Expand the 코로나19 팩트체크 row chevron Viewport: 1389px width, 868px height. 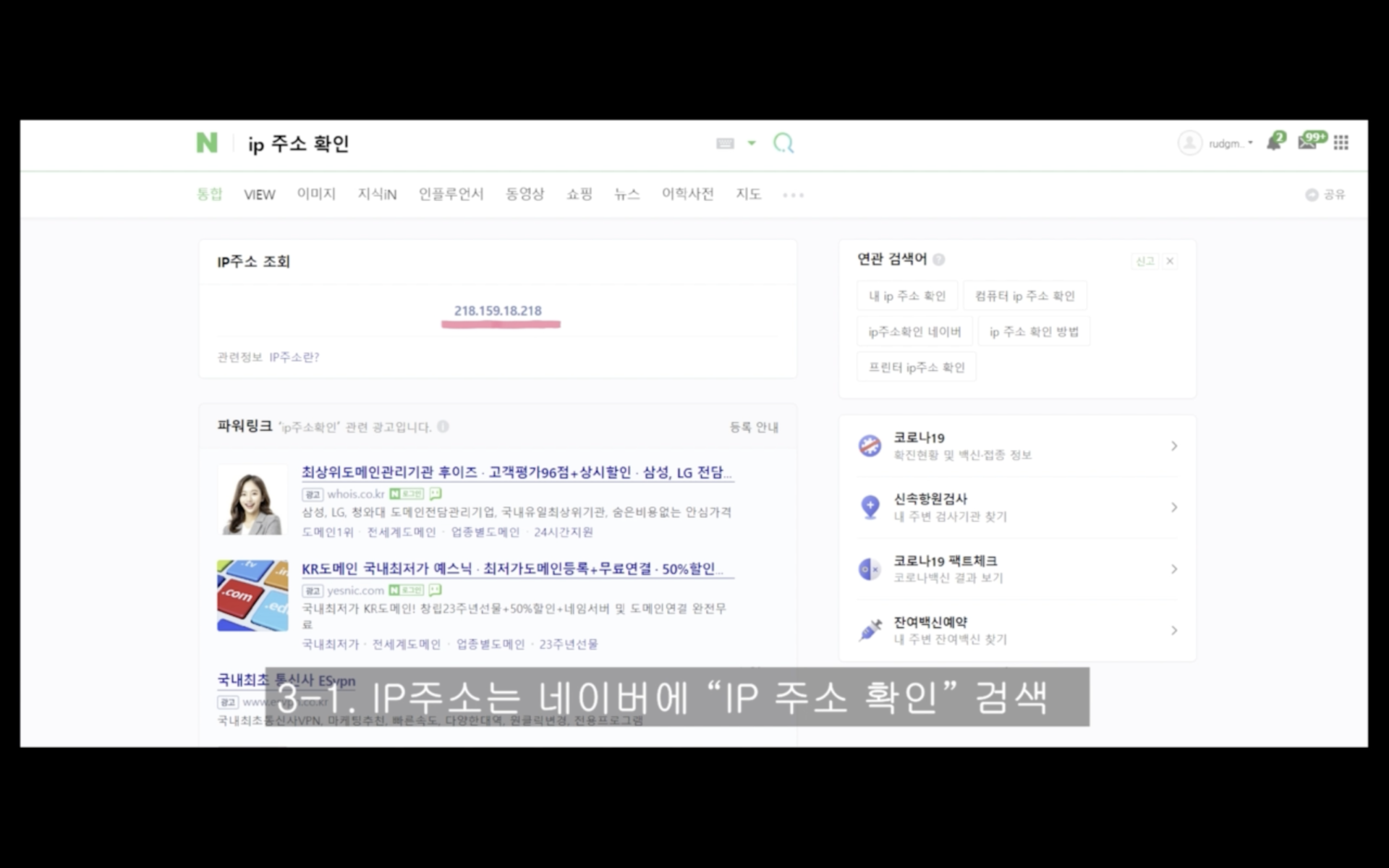1173,569
